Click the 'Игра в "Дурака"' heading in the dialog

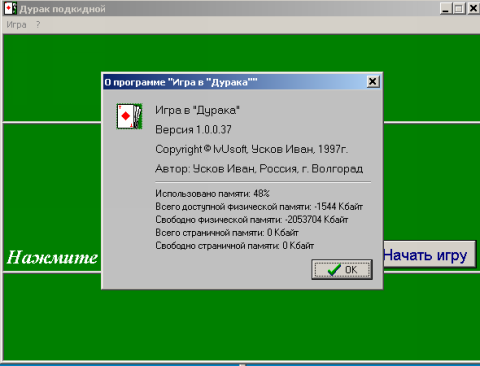coord(197,110)
